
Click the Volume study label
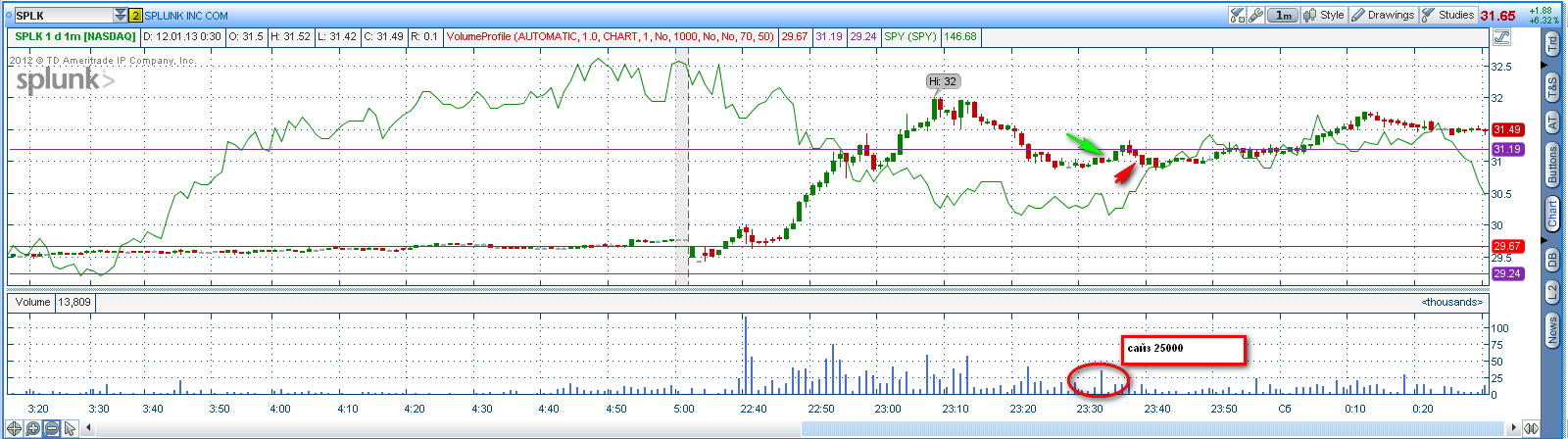click(x=32, y=302)
